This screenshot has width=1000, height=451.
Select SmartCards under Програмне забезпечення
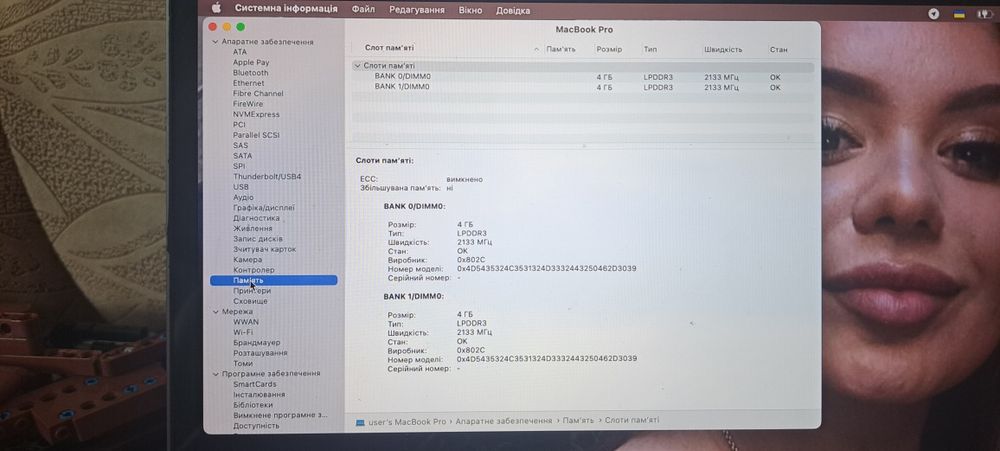click(254, 385)
